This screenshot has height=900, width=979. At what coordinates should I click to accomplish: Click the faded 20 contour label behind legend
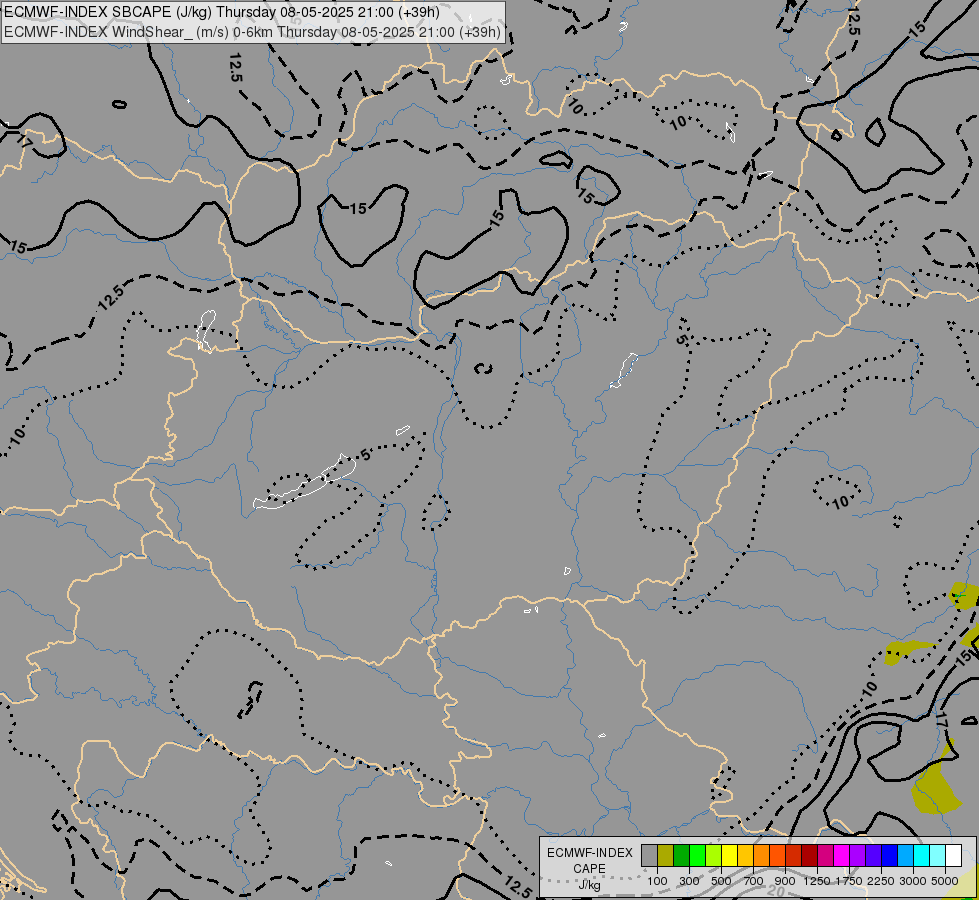776,891
